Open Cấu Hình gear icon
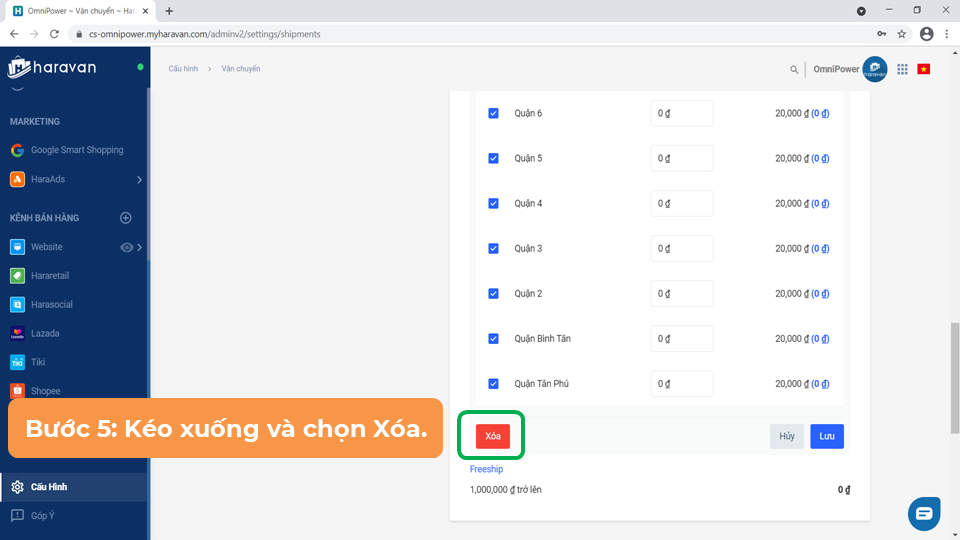 17,487
